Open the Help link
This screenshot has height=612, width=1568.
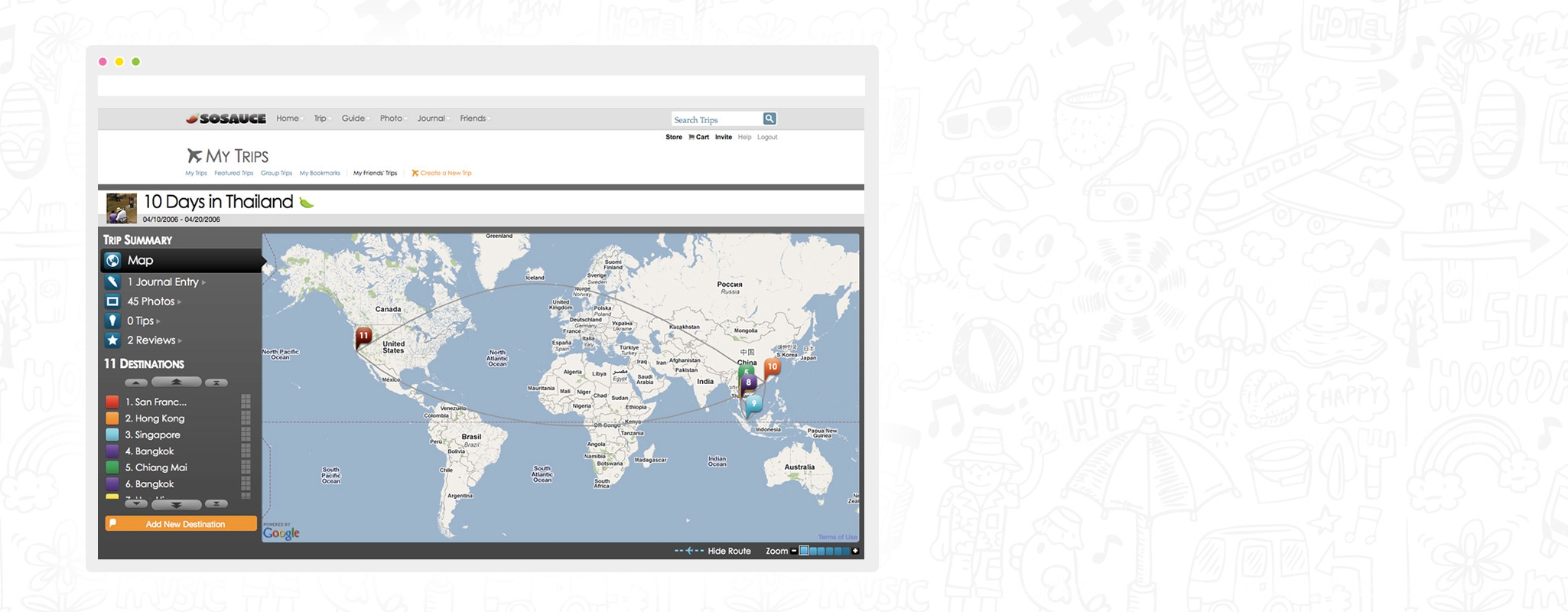click(x=744, y=137)
